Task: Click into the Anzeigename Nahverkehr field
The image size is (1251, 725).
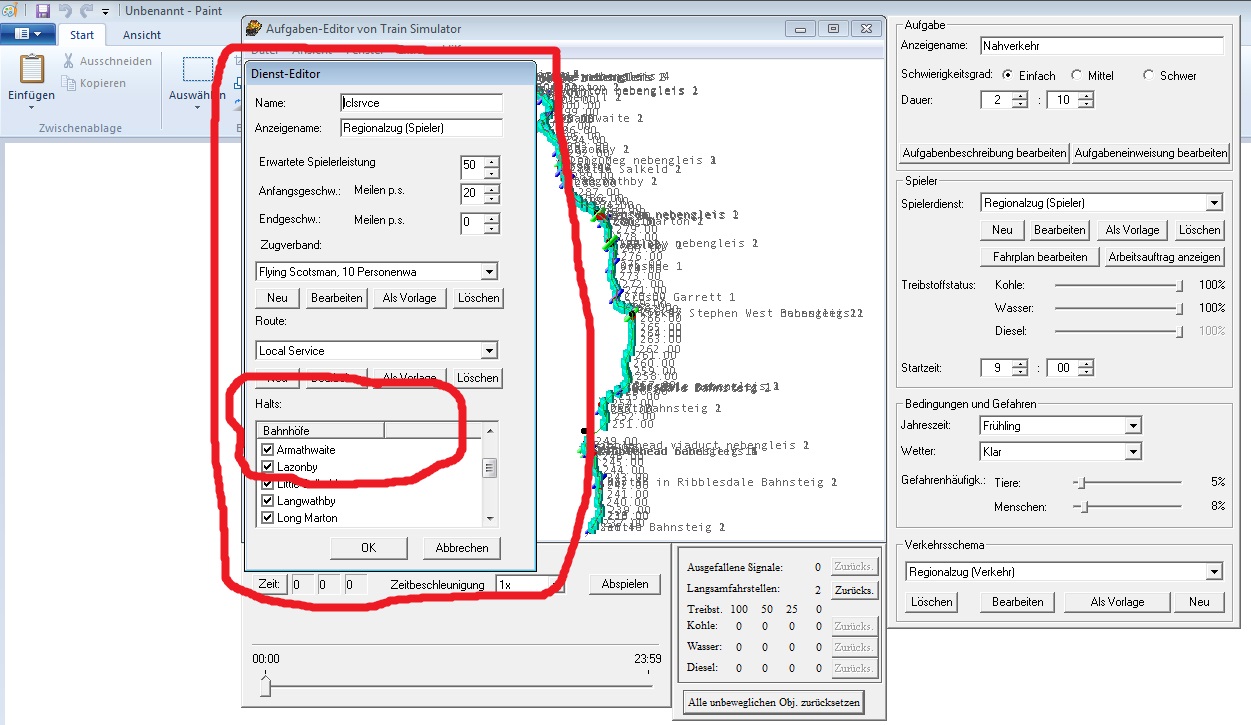Action: tap(1100, 46)
